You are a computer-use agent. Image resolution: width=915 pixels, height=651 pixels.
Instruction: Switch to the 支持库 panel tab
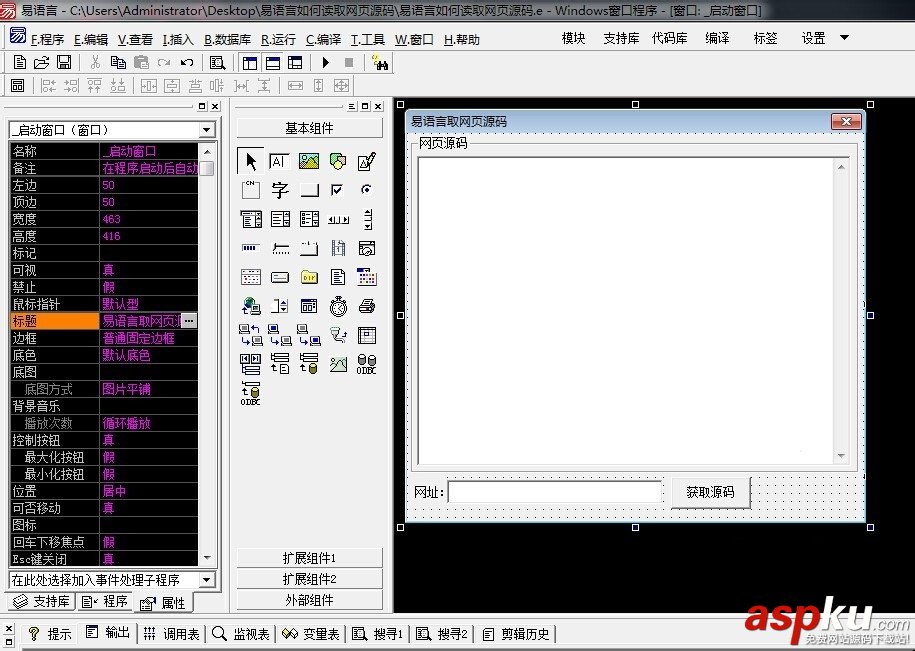[x=41, y=601]
